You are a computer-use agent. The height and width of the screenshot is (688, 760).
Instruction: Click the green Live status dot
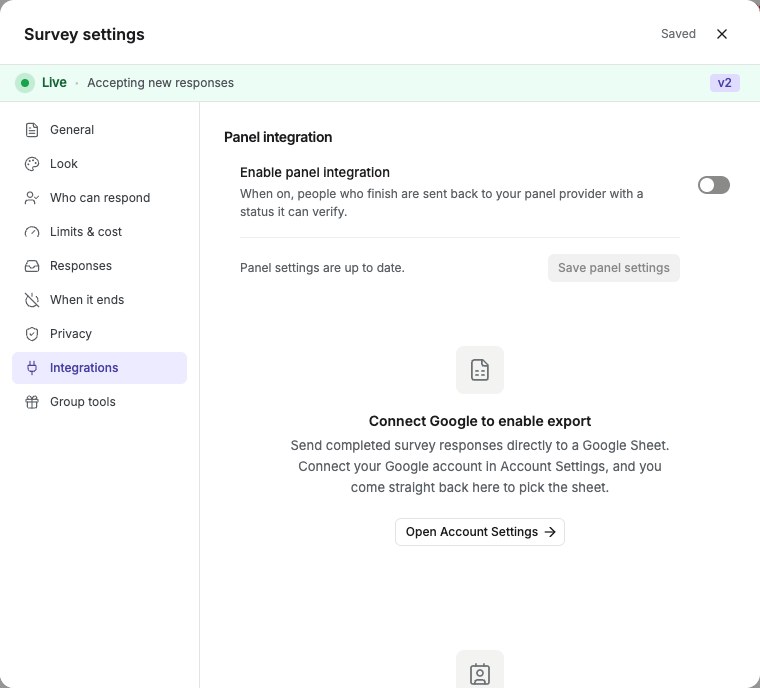[x=25, y=83]
